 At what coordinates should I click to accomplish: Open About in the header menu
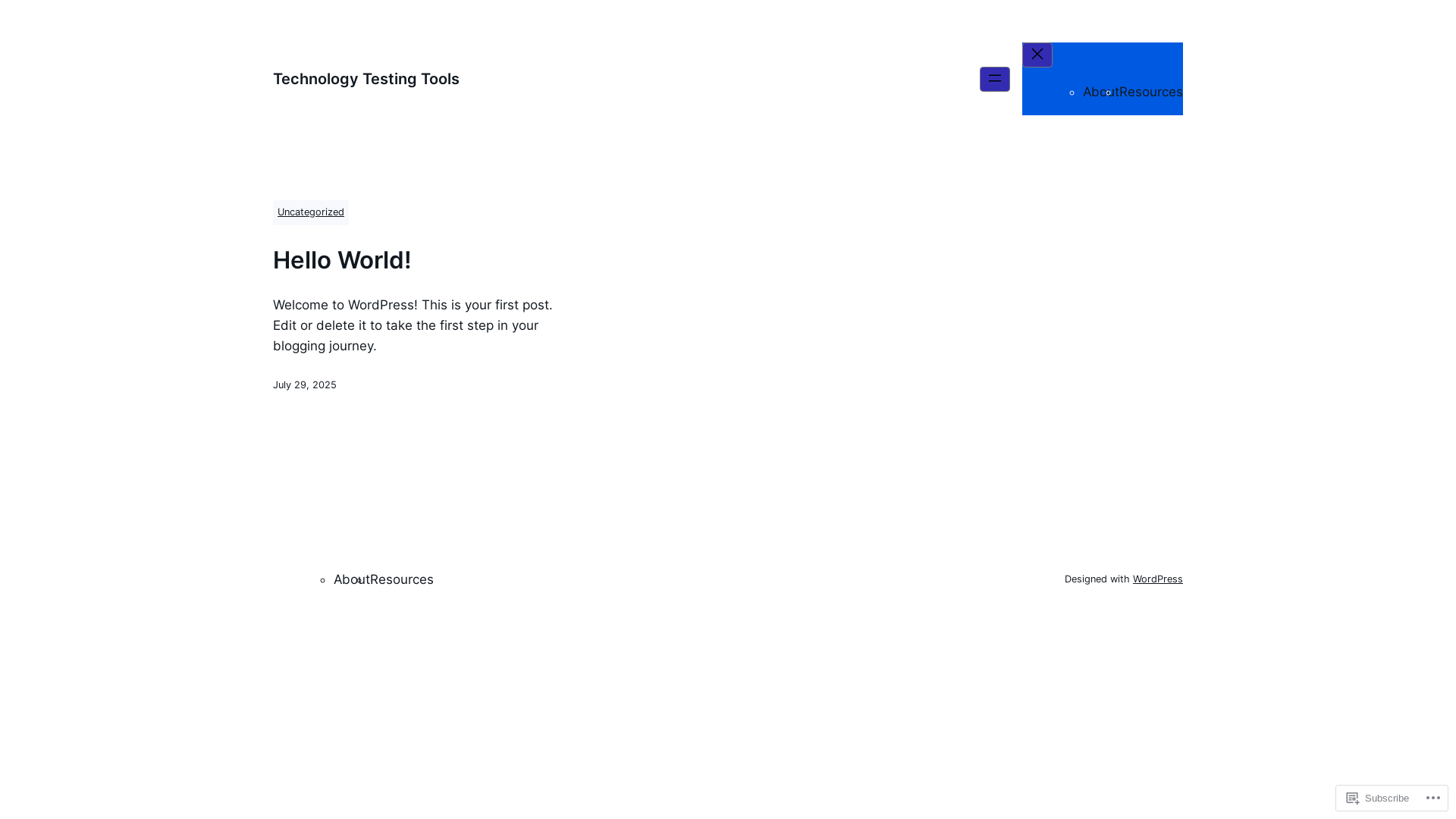[x=1100, y=92]
